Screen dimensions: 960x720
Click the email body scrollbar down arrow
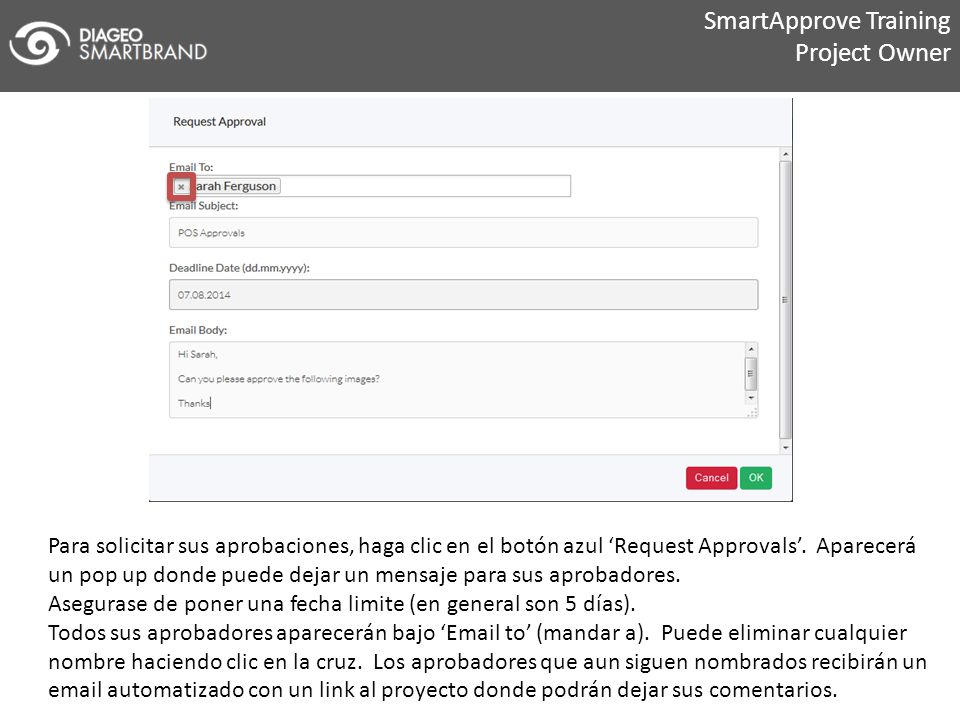tap(751, 398)
